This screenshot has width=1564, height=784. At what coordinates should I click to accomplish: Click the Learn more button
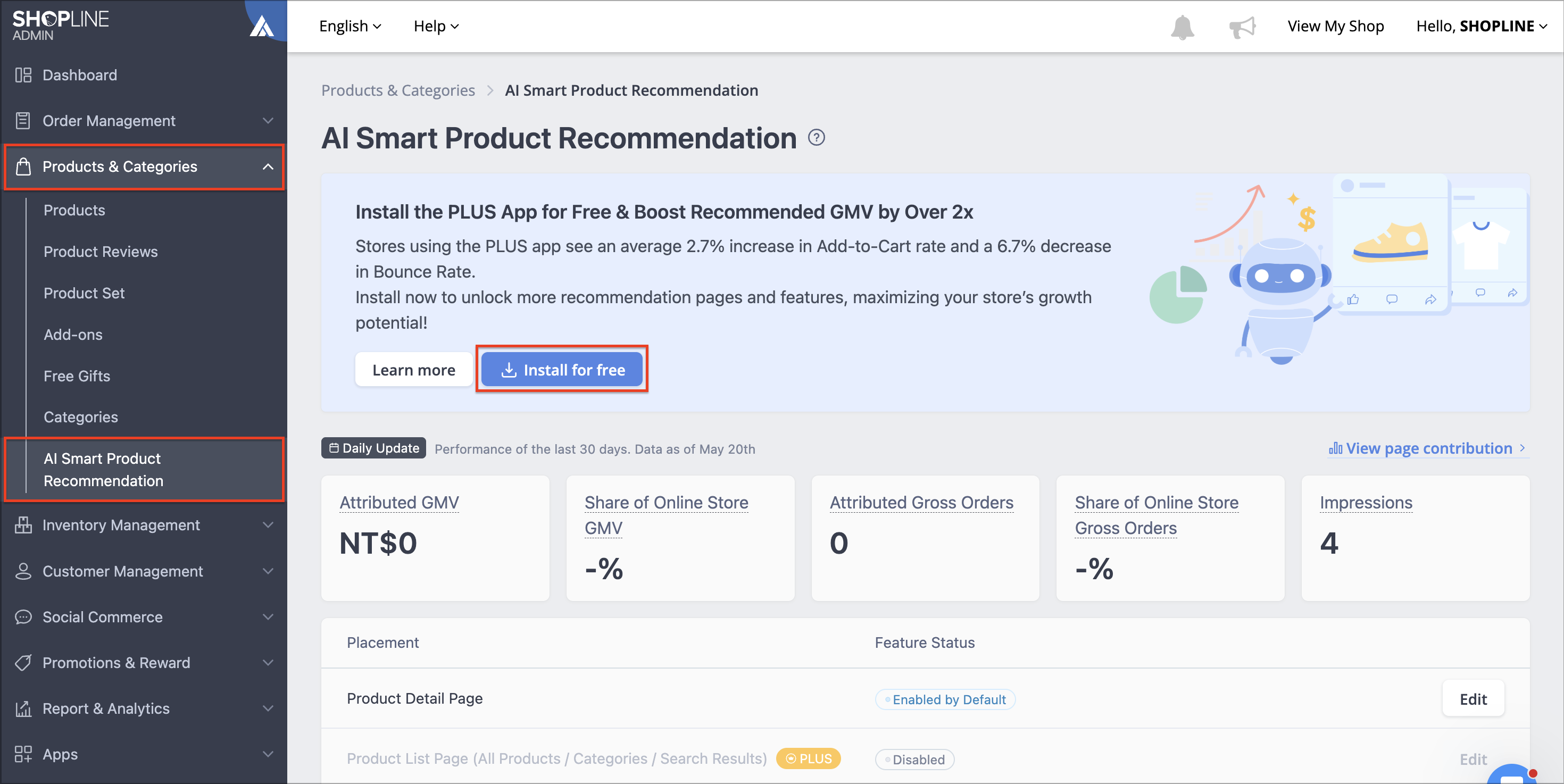413,370
